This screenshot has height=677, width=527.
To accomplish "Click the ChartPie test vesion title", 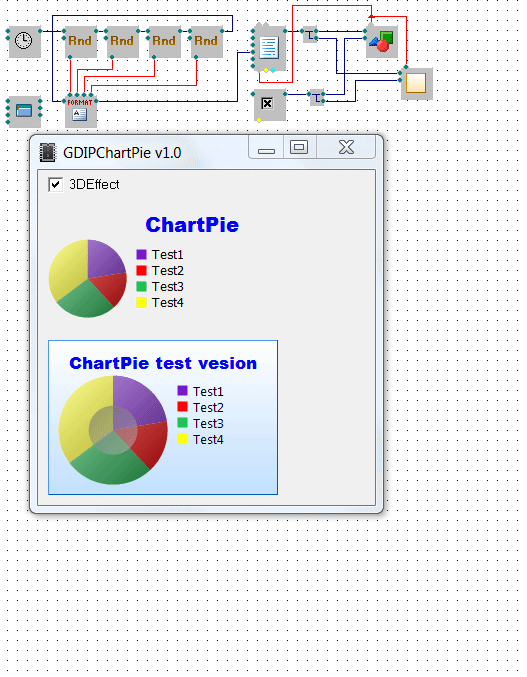I will tap(163, 363).
